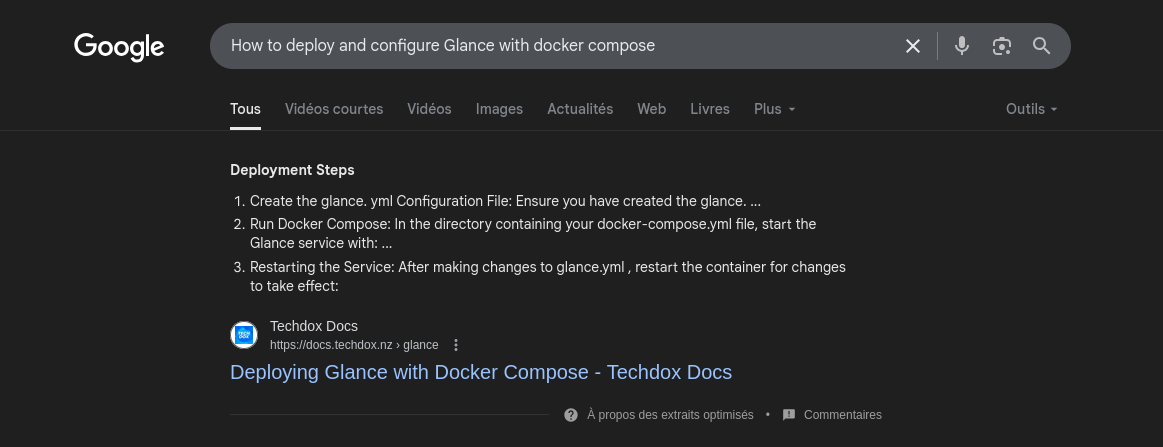1163x447 pixels.
Task: Click inside the search query field
Action: click(550, 46)
